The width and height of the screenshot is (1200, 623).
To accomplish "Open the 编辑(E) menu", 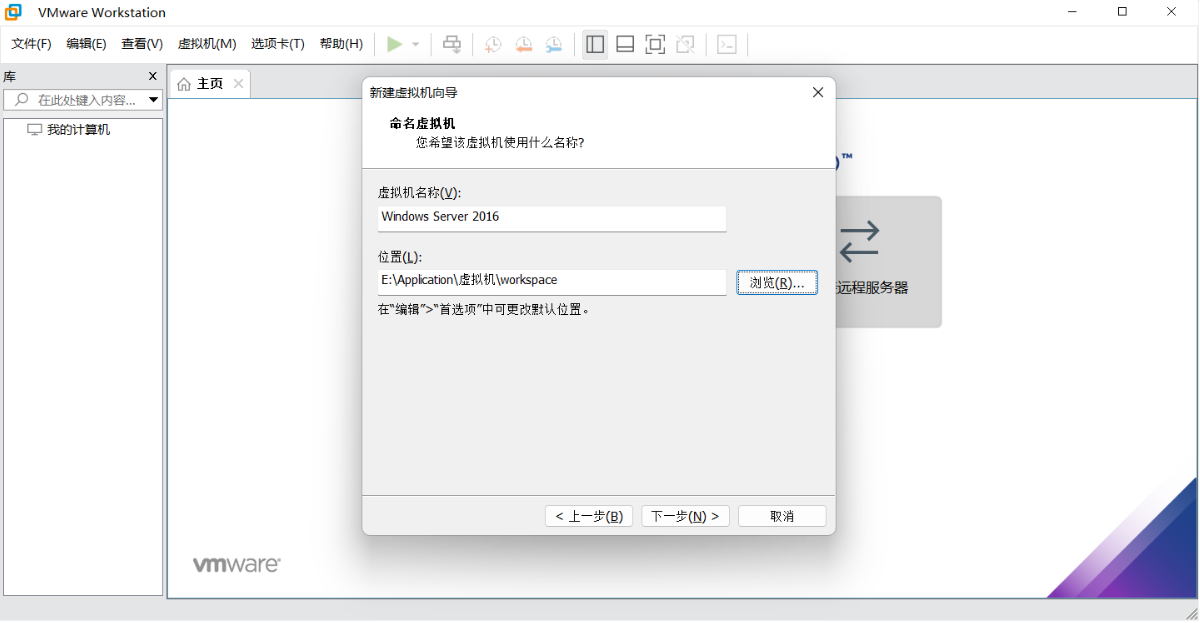I will click(x=86, y=44).
